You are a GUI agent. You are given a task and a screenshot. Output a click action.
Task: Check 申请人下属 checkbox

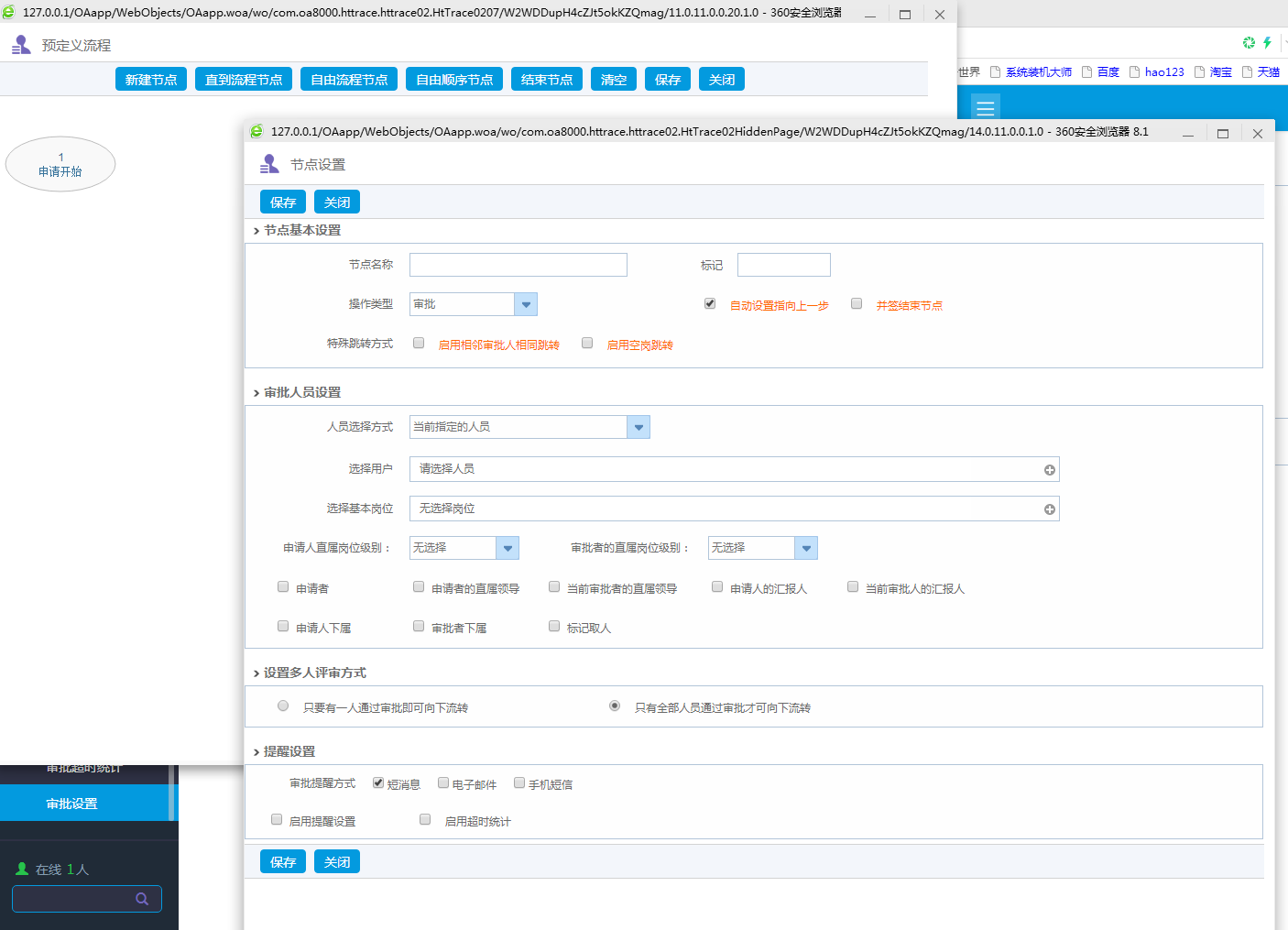point(283,626)
